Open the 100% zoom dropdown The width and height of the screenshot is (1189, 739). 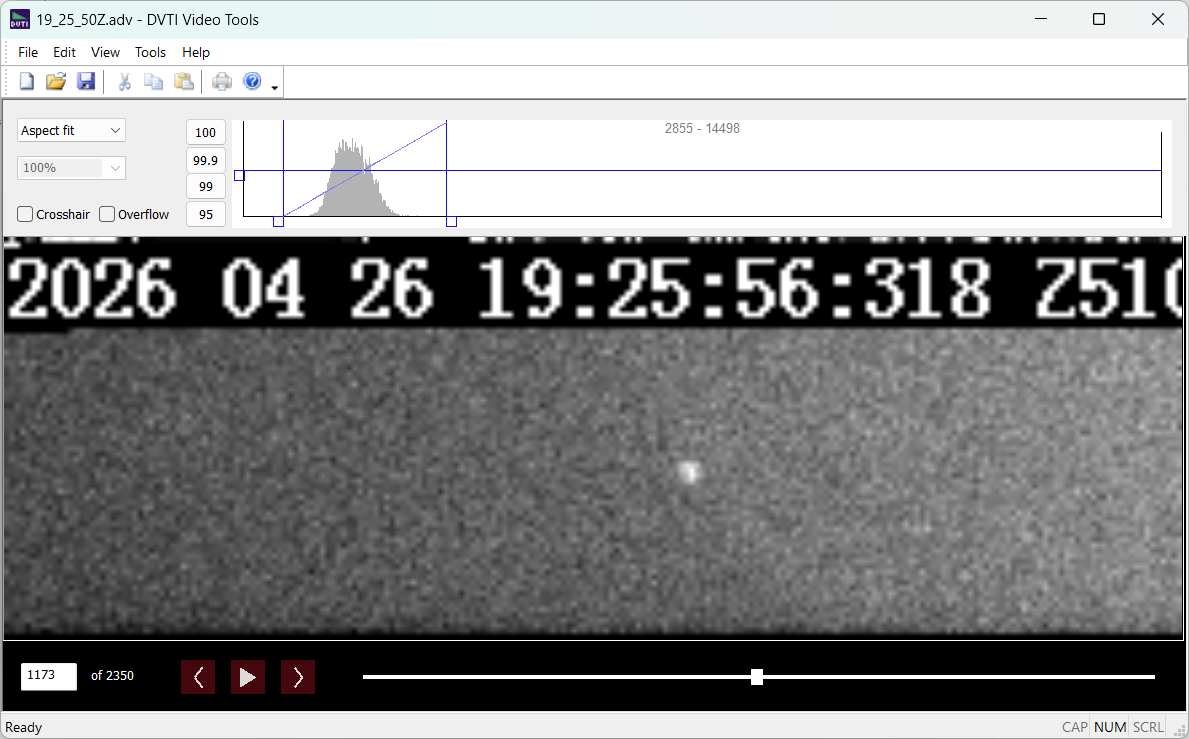(x=71, y=168)
